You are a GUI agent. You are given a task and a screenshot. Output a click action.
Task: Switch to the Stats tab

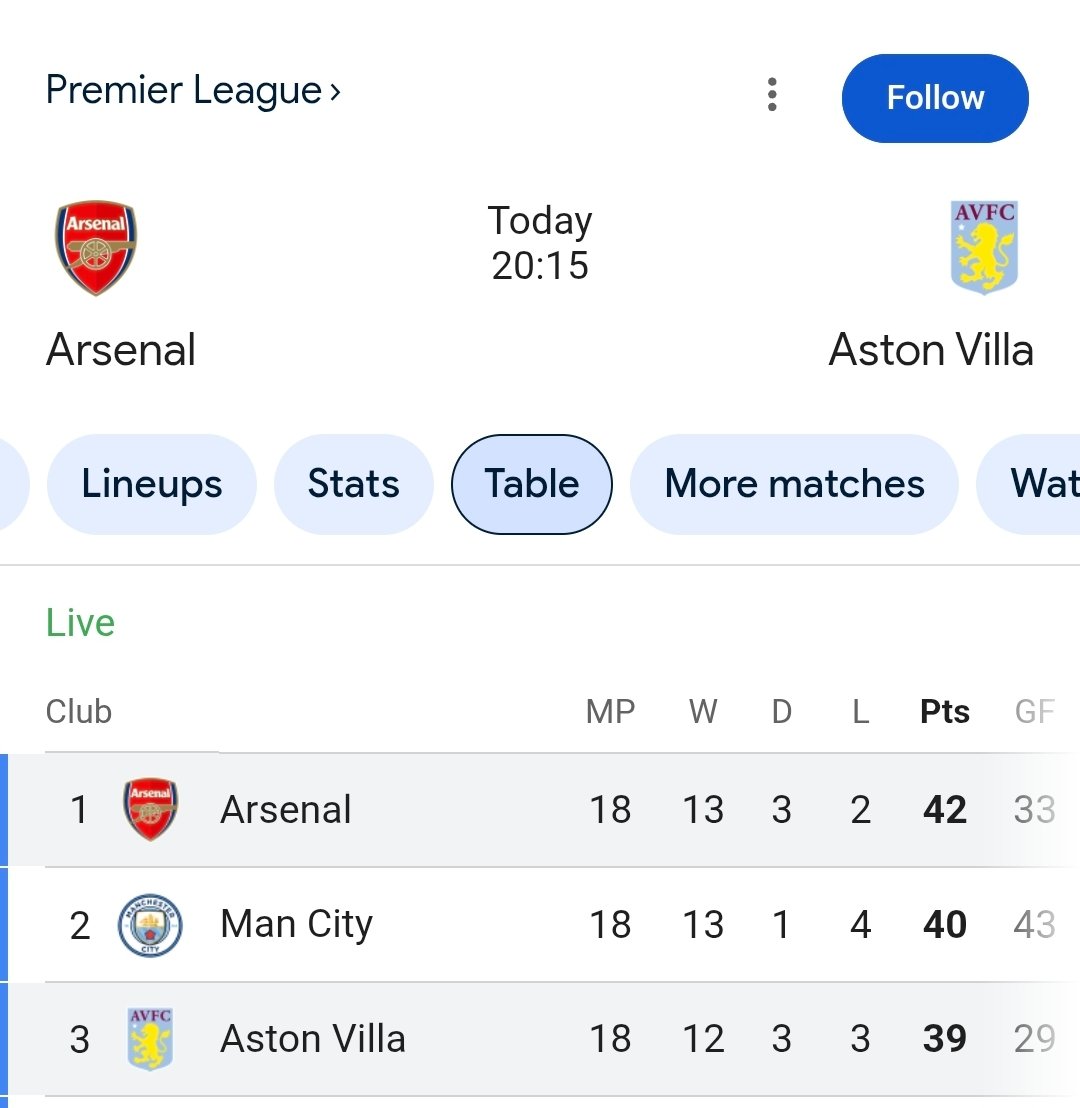click(x=353, y=485)
